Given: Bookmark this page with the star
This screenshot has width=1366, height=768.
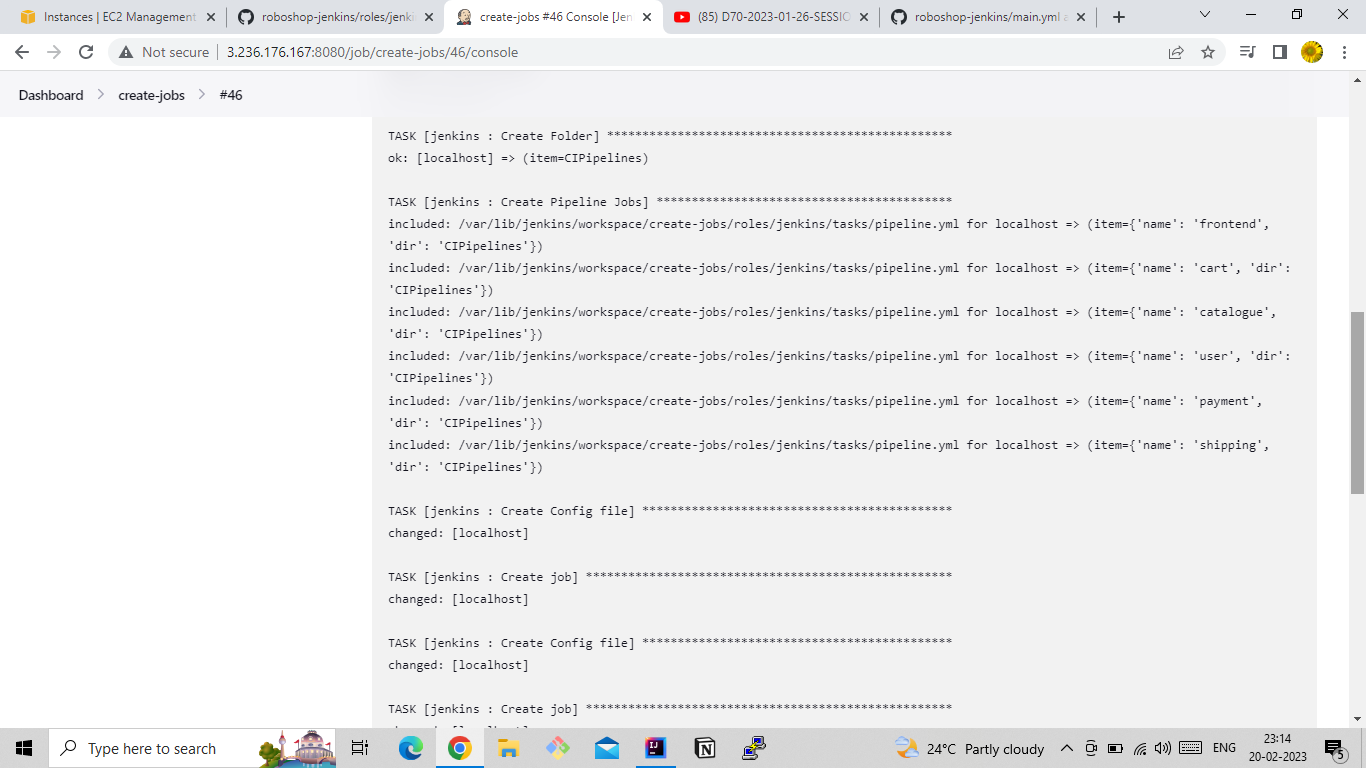Looking at the screenshot, I should tap(1208, 52).
